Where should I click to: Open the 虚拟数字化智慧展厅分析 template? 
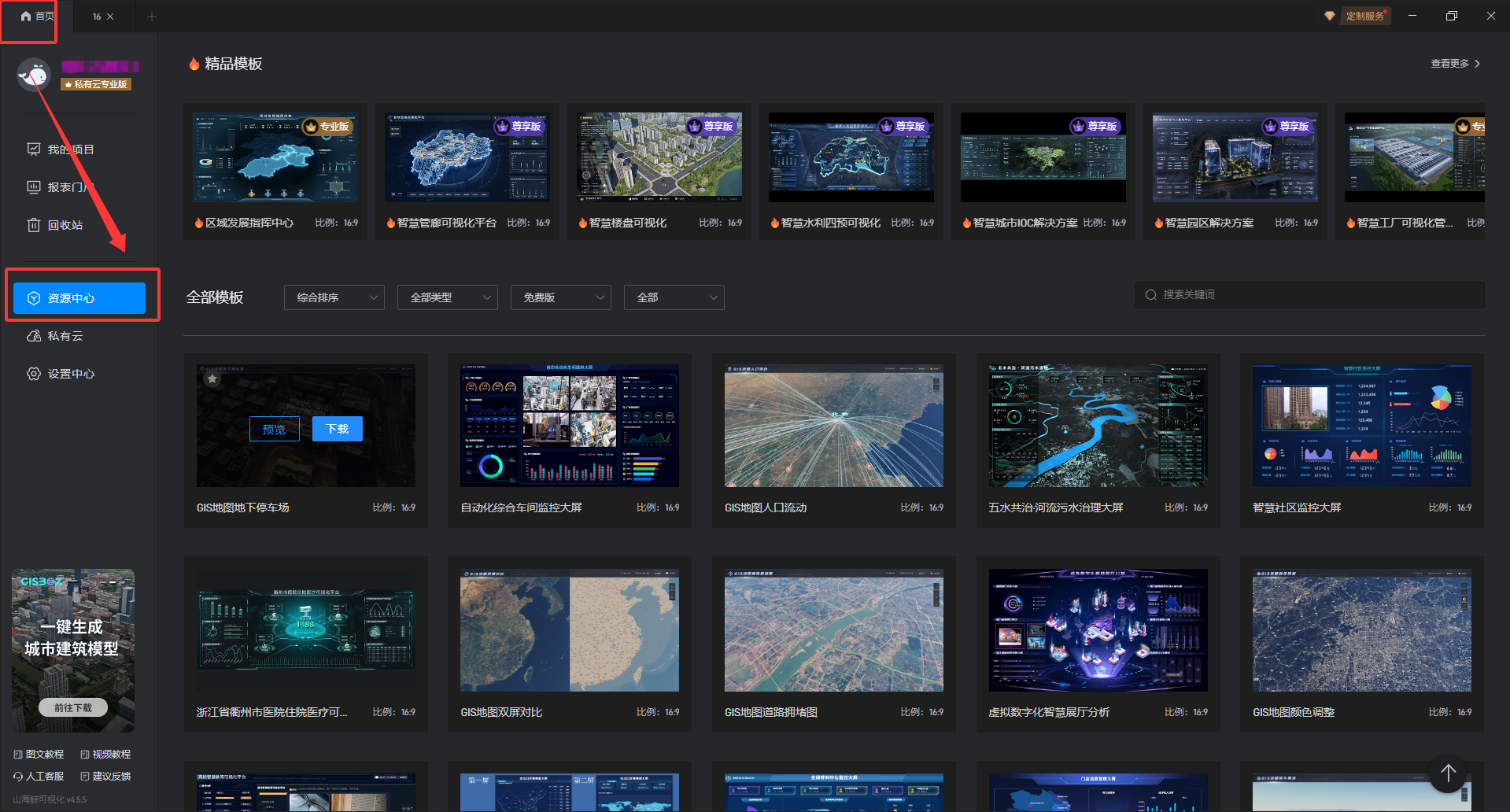point(1098,630)
